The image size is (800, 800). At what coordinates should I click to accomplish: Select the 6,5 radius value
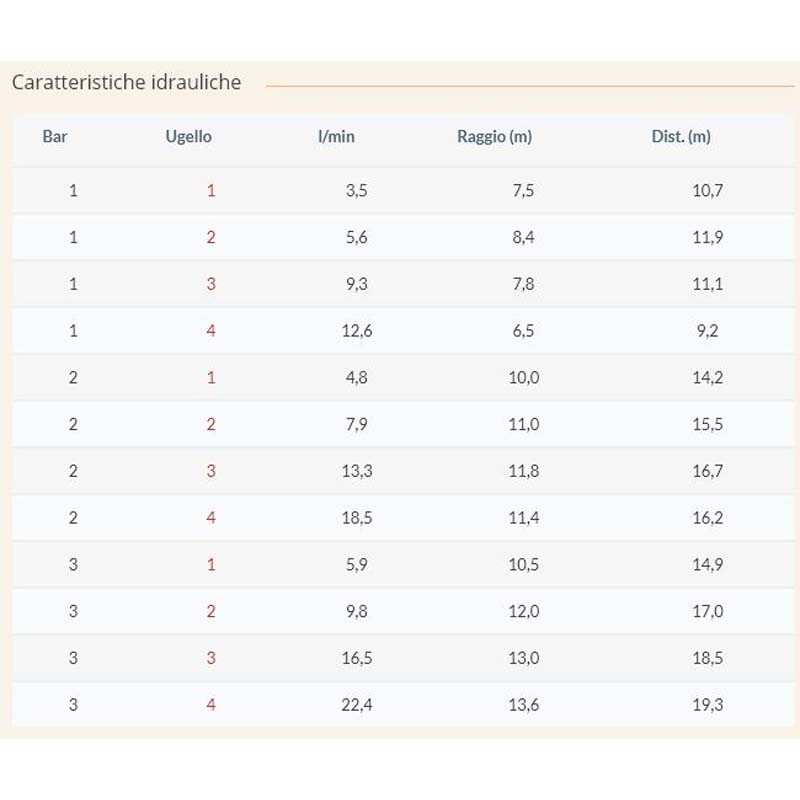click(523, 331)
